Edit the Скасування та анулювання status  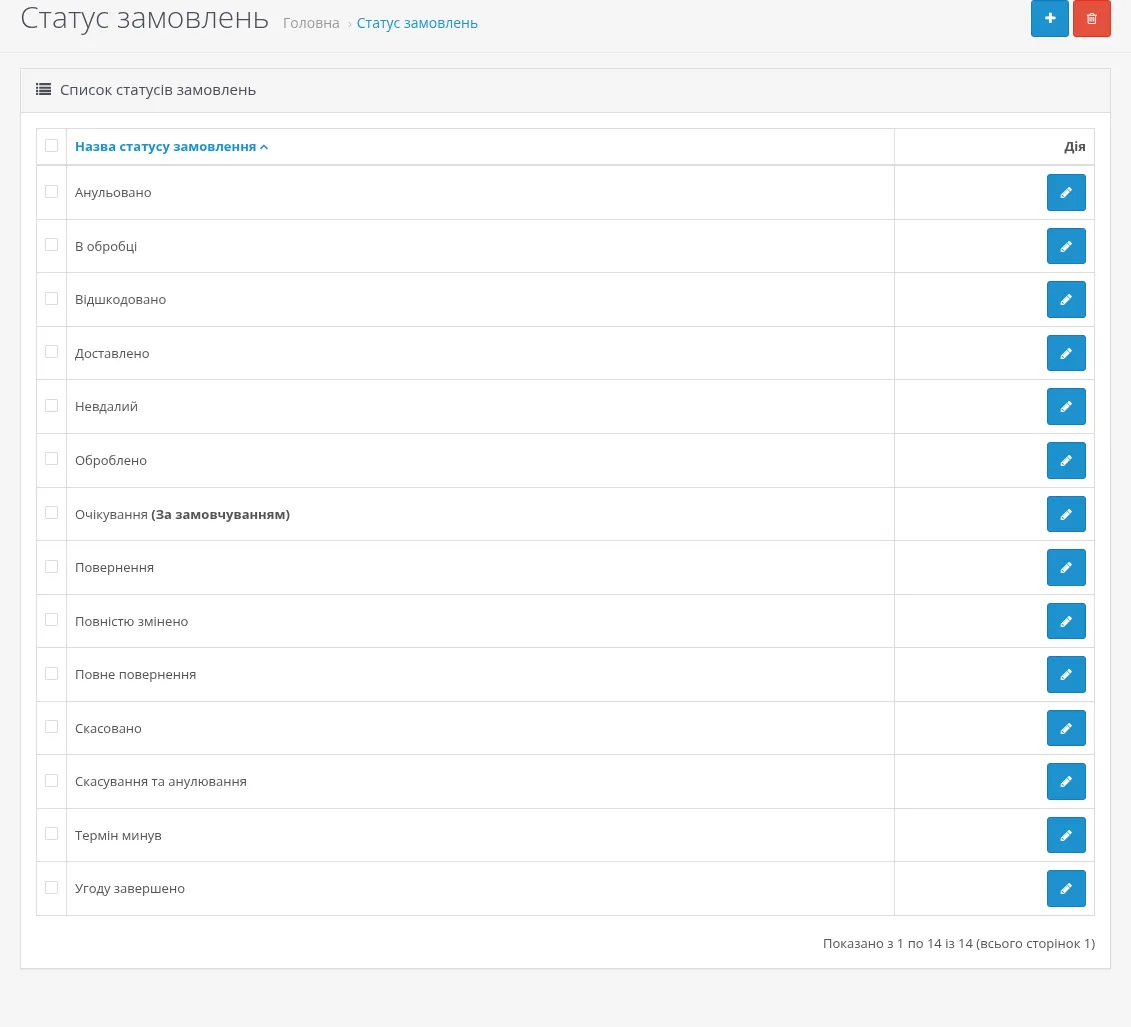point(1066,782)
